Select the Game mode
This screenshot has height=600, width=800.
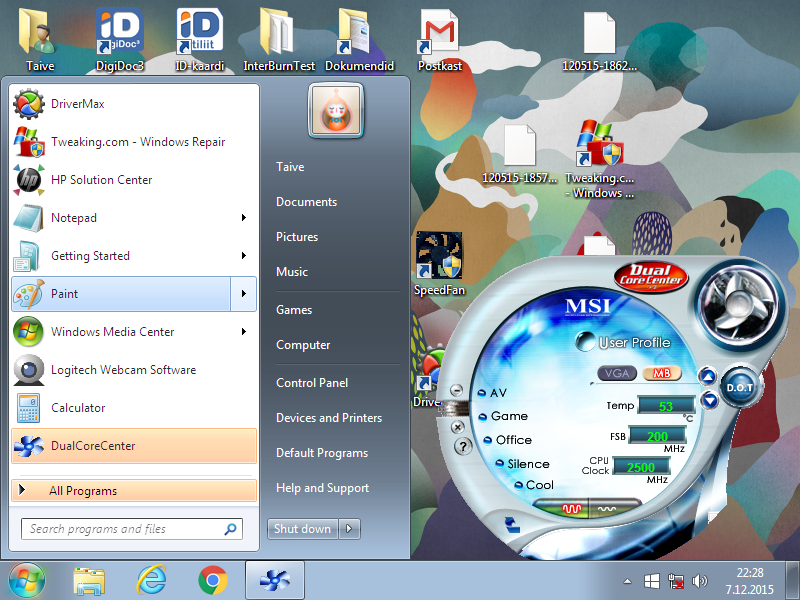[x=503, y=416]
